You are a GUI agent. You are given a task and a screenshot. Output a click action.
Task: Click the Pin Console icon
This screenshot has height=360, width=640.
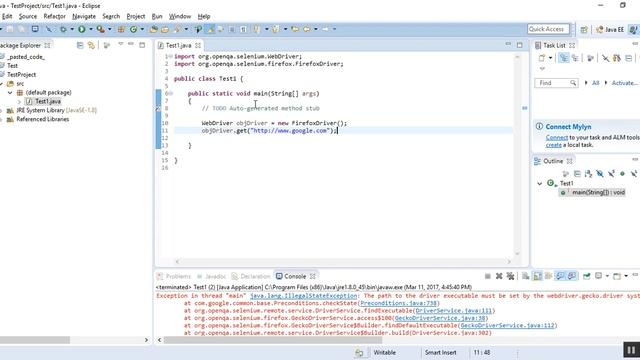(587, 276)
